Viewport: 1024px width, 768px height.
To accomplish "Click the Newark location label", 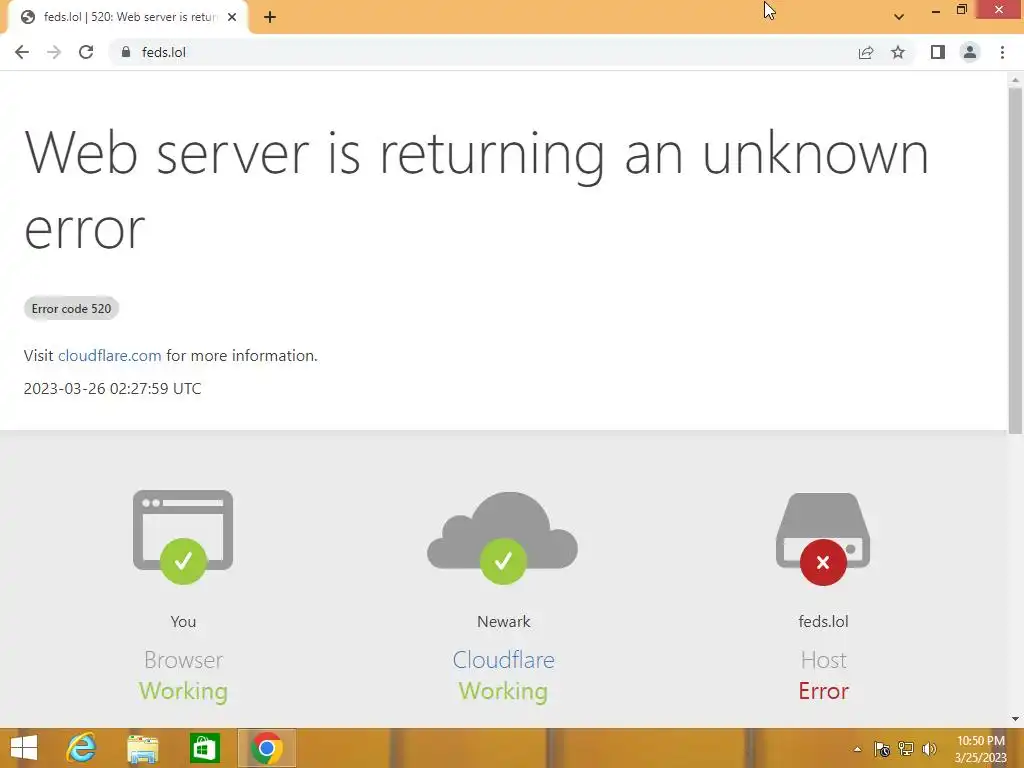I will pos(504,622).
